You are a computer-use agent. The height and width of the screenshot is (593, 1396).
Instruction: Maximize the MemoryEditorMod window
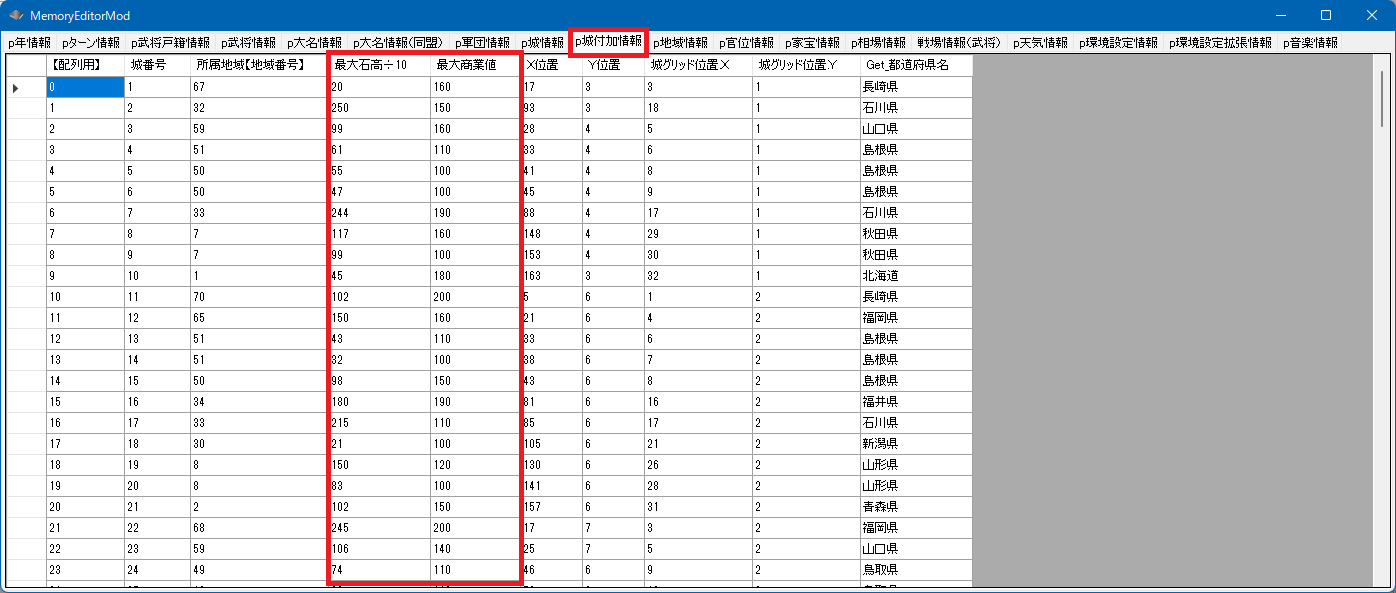pos(1325,16)
